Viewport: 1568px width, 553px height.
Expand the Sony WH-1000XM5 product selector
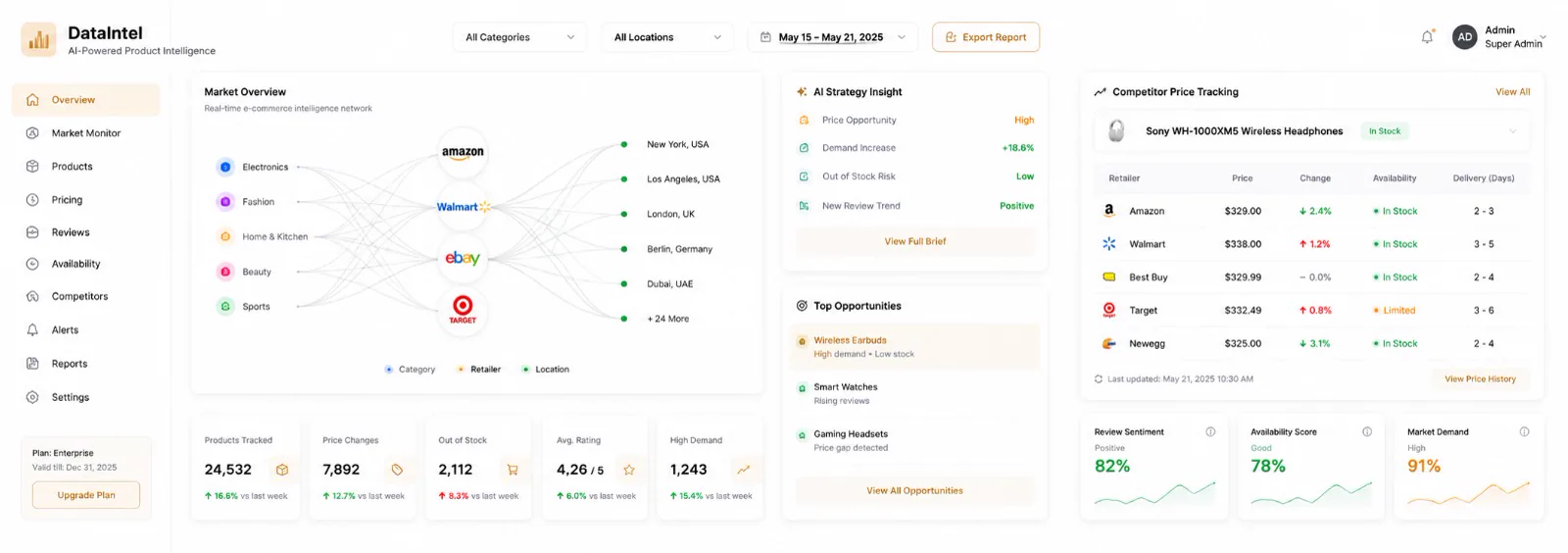(x=1512, y=131)
